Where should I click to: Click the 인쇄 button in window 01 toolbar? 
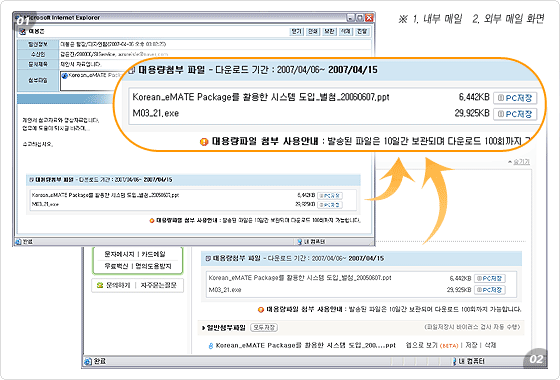[x=313, y=31]
